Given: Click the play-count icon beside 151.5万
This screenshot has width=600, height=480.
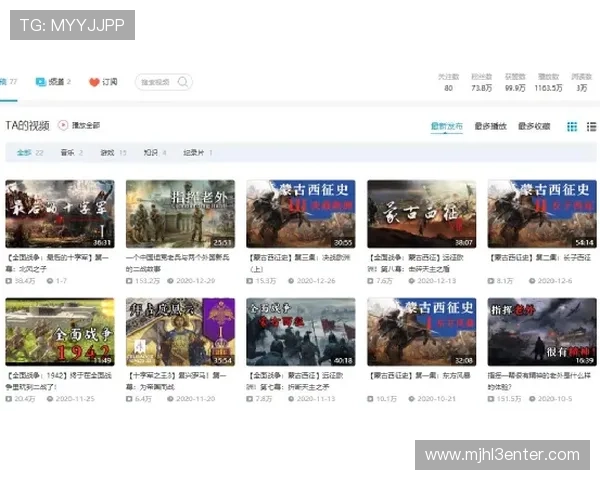Looking at the screenshot, I should coord(491,399).
